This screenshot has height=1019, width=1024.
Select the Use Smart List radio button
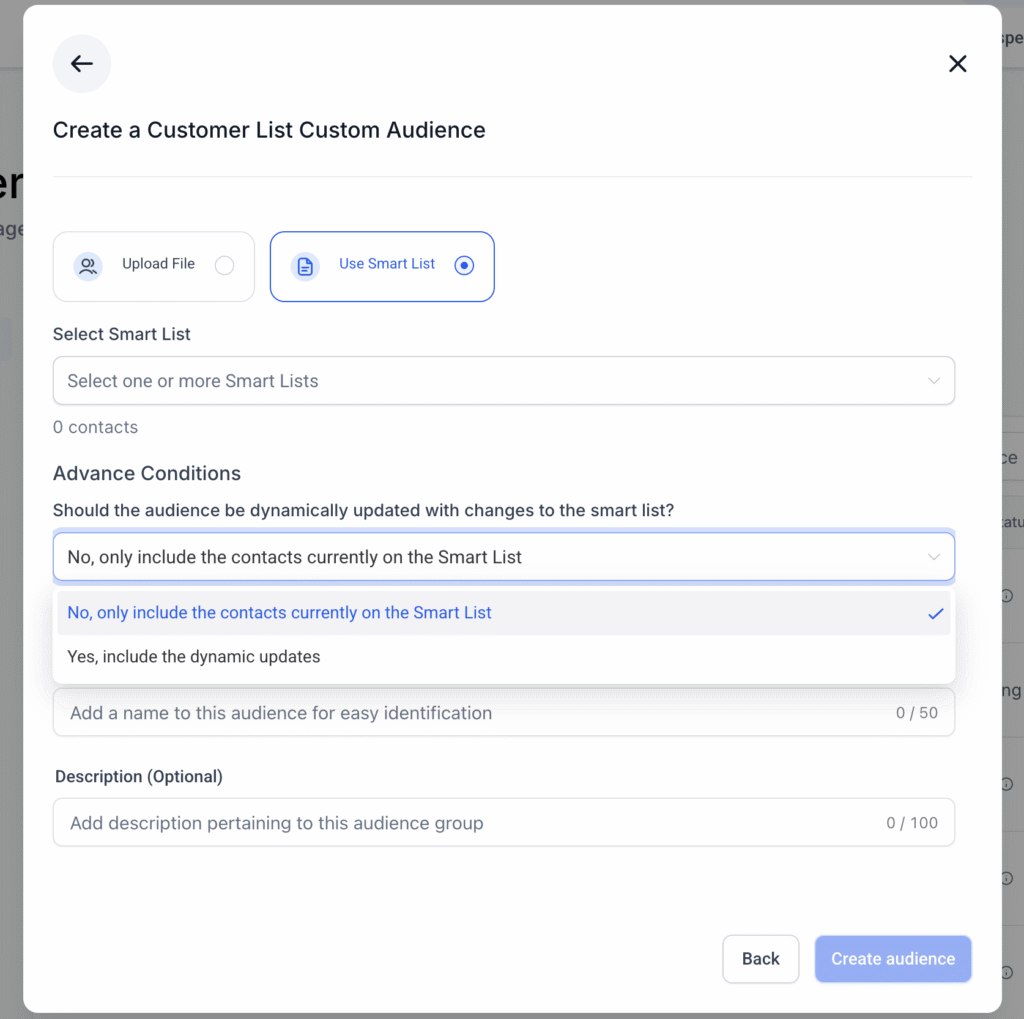464,265
